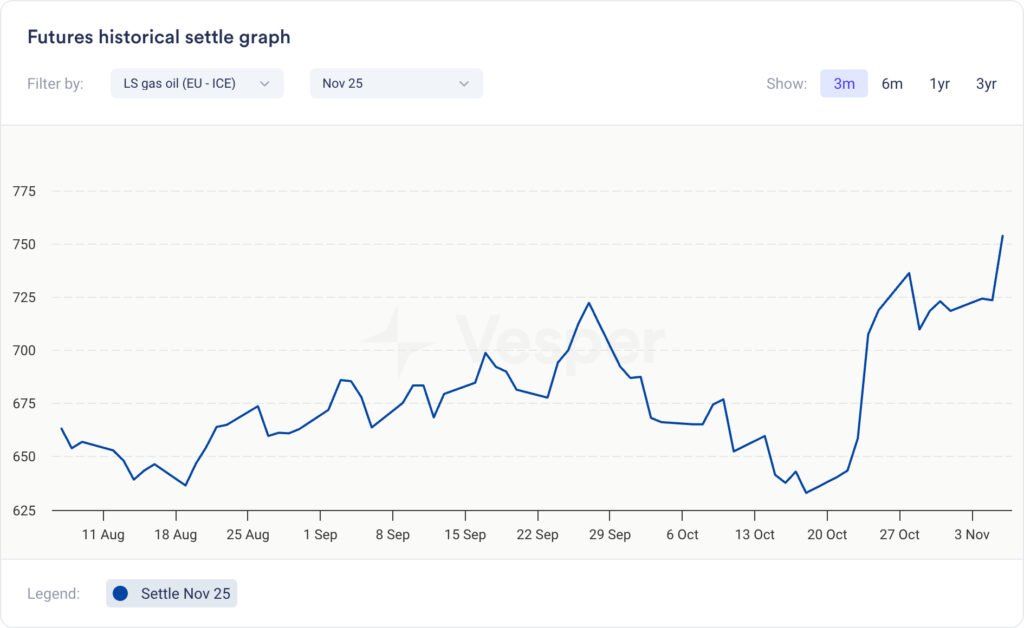Switch to the 6m time range
This screenshot has width=1024, height=628.
pos(892,84)
